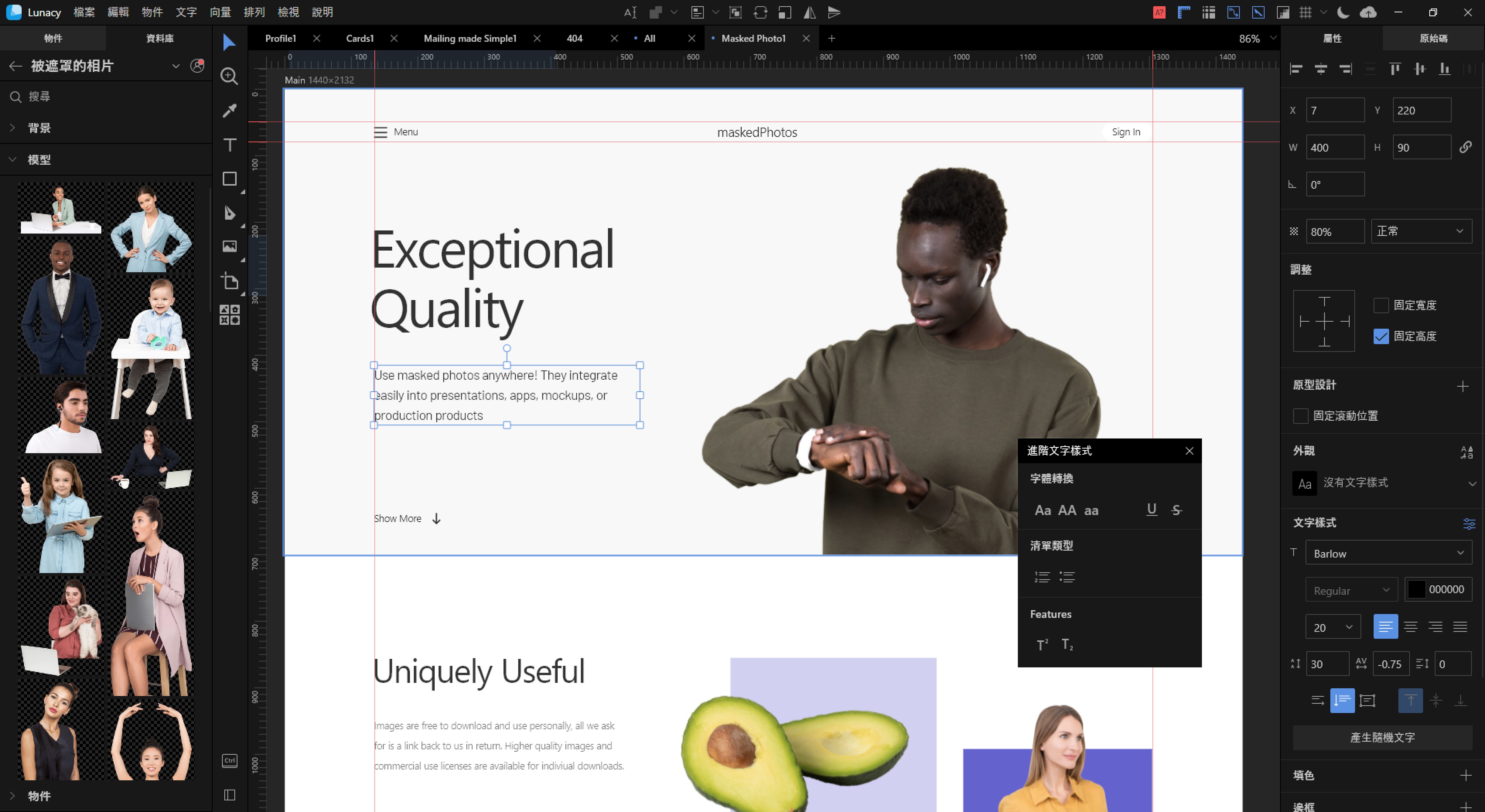
Task: Apply underline in the advanced text style panel
Action: coord(1151,510)
